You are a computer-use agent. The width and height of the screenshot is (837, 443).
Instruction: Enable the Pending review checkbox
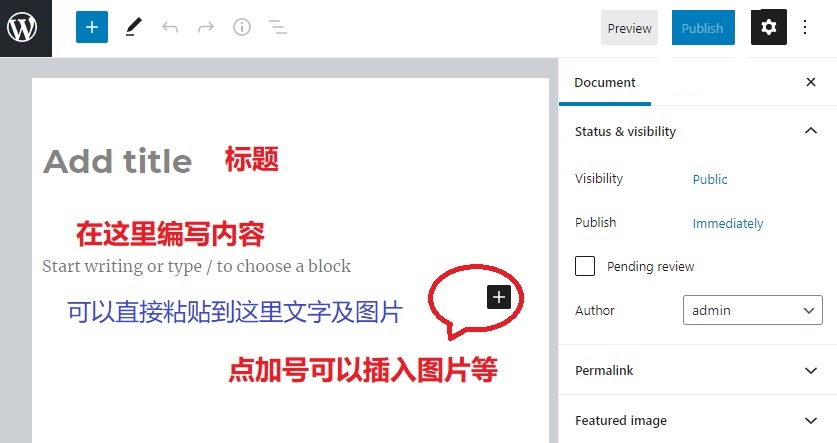tap(585, 266)
